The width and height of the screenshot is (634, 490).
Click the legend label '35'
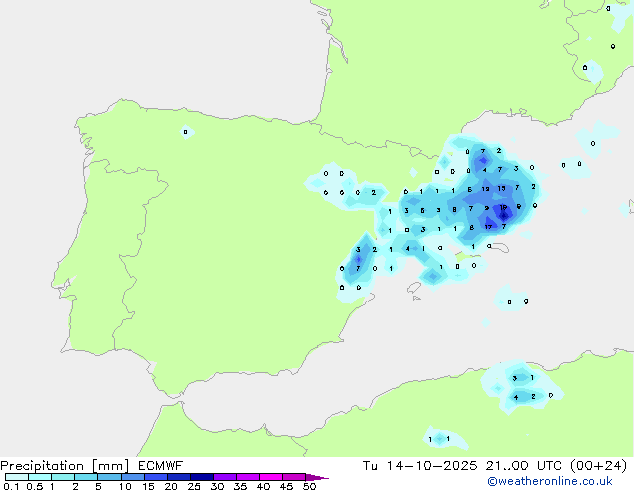pos(240,486)
